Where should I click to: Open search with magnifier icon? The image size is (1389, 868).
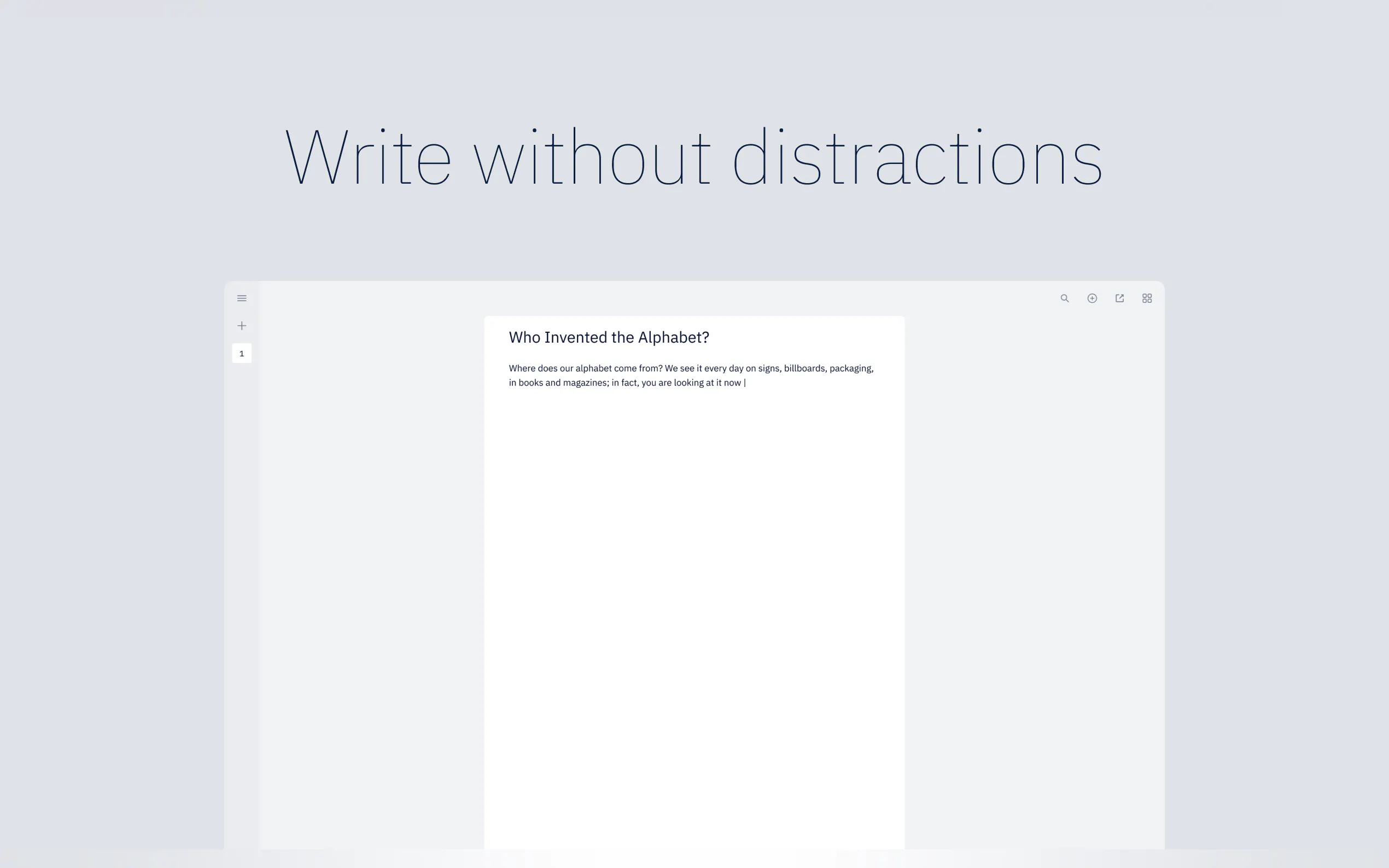[x=1065, y=298]
